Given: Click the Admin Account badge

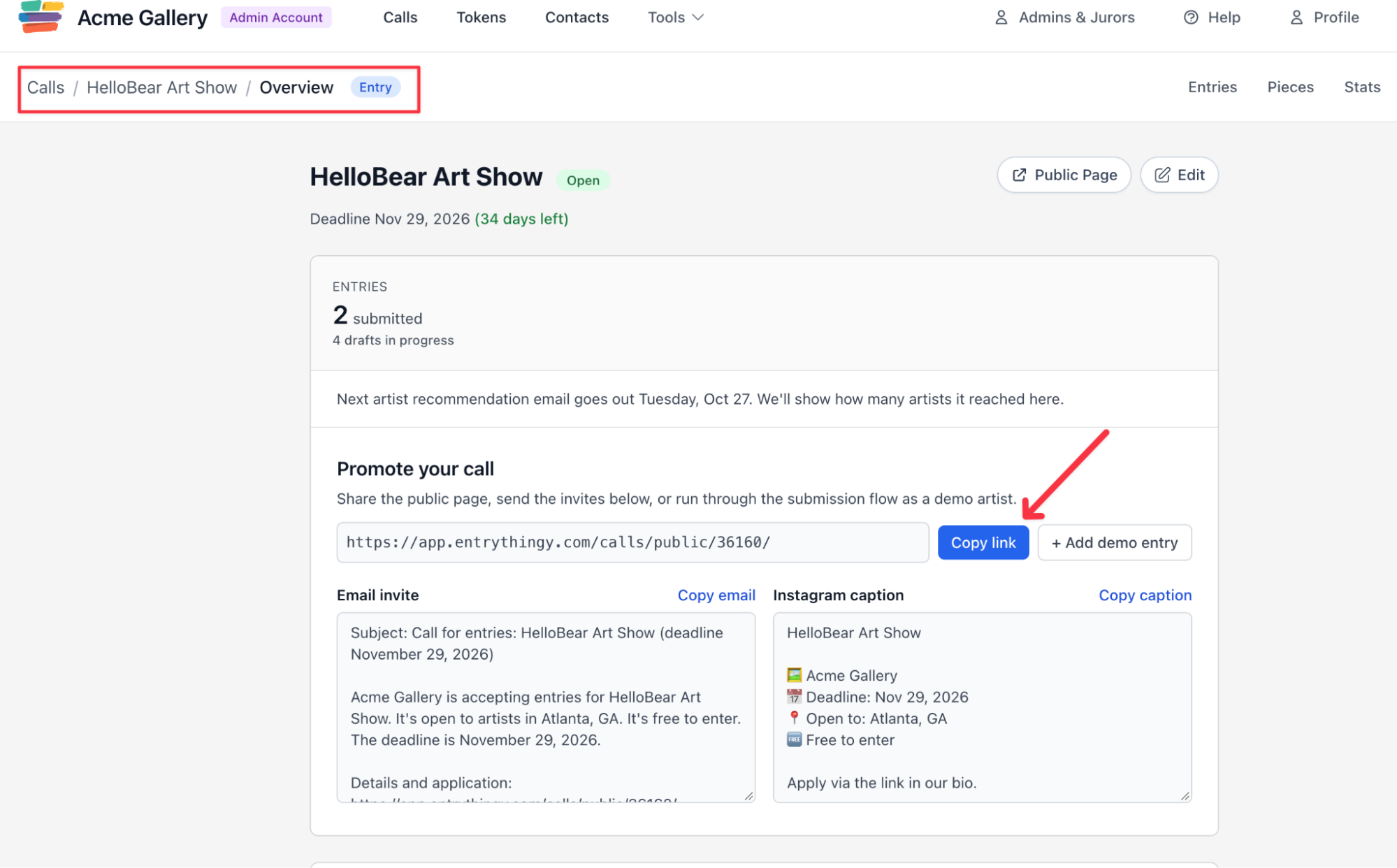Looking at the screenshot, I should tap(276, 17).
